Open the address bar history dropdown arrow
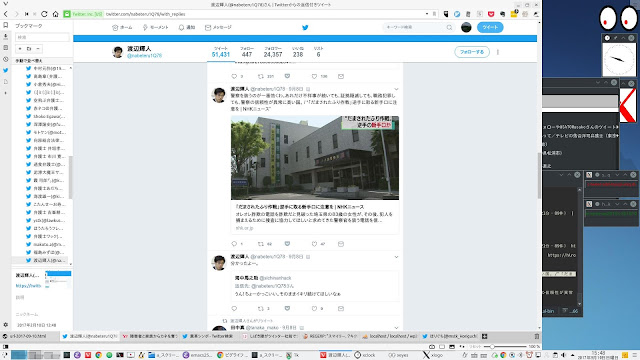The height and width of the screenshot is (360, 640). (427, 14)
